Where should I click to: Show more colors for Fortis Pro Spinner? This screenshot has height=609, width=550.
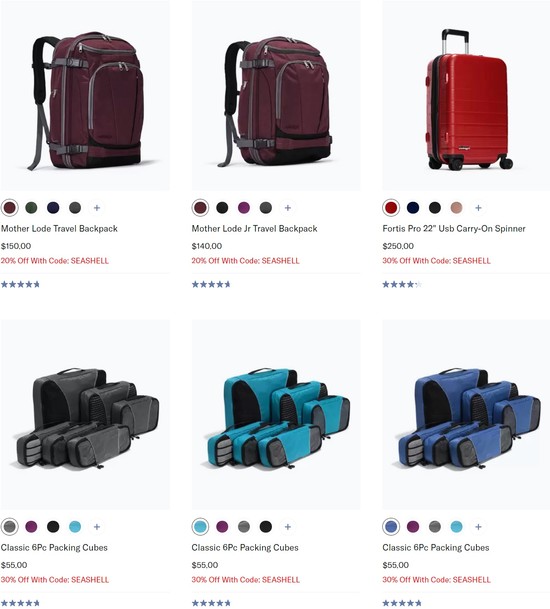tap(478, 208)
